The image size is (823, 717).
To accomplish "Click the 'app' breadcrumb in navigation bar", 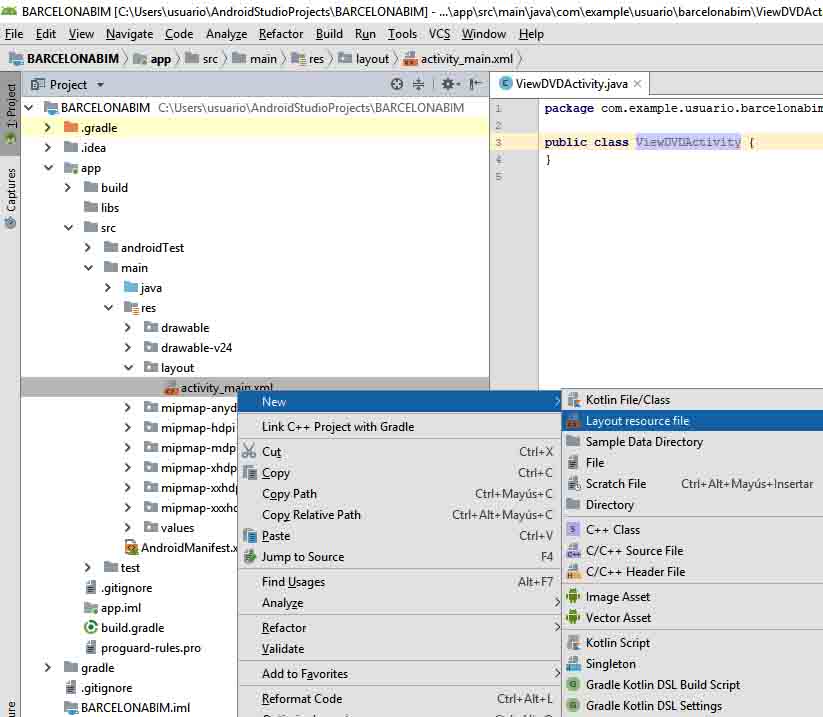I will (160, 59).
